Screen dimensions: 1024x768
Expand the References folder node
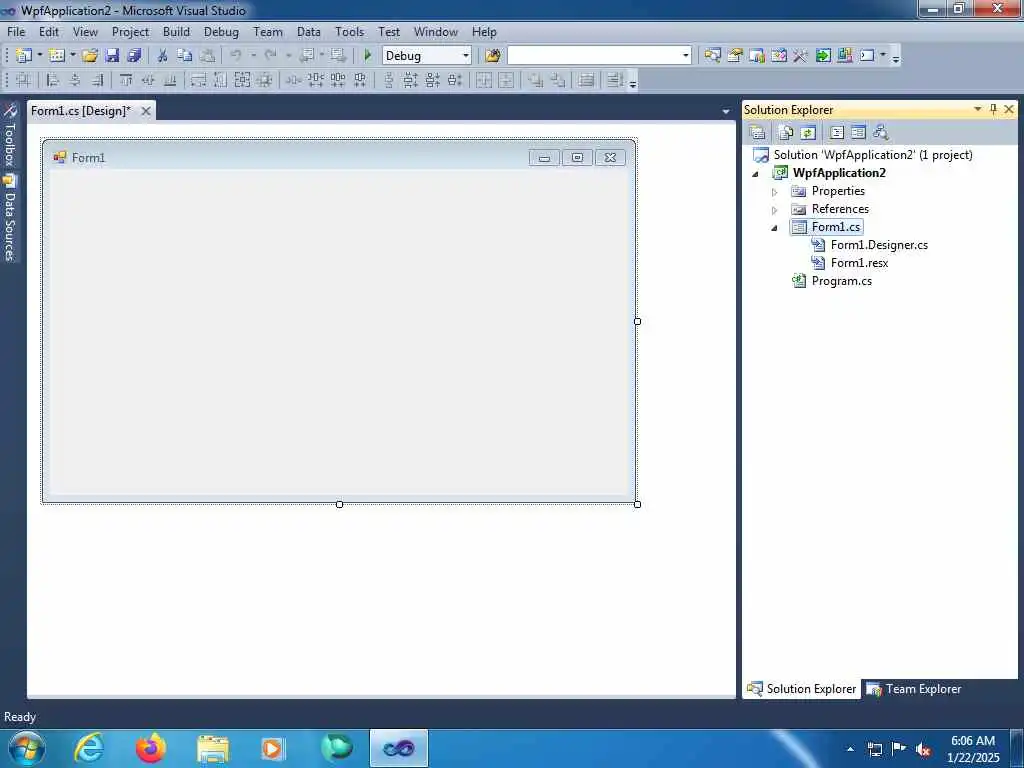(x=775, y=210)
